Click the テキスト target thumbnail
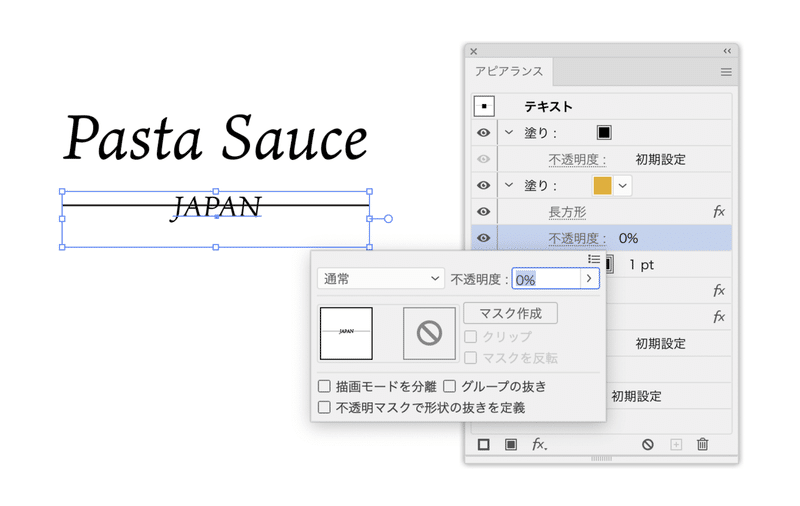Image resolution: width=800 pixels, height=506 pixels. (x=484, y=106)
